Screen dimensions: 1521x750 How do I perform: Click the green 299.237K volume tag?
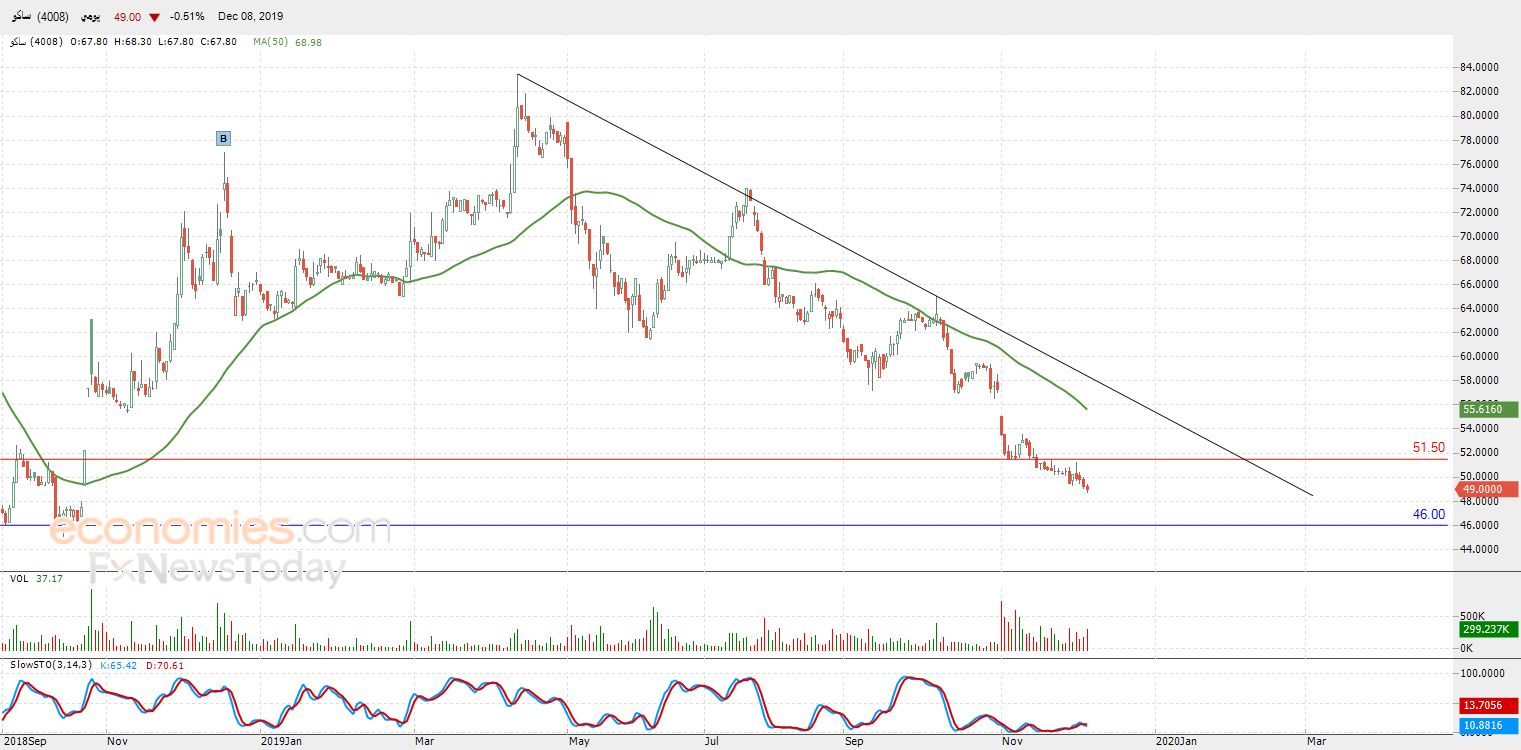click(x=1489, y=629)
